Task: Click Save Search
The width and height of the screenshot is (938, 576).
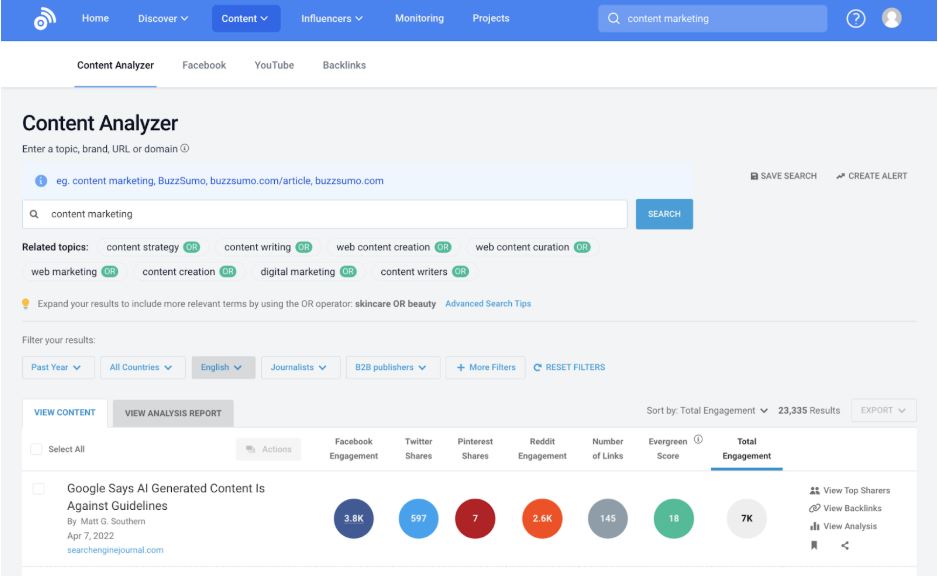Action: [x=783, y=176]
